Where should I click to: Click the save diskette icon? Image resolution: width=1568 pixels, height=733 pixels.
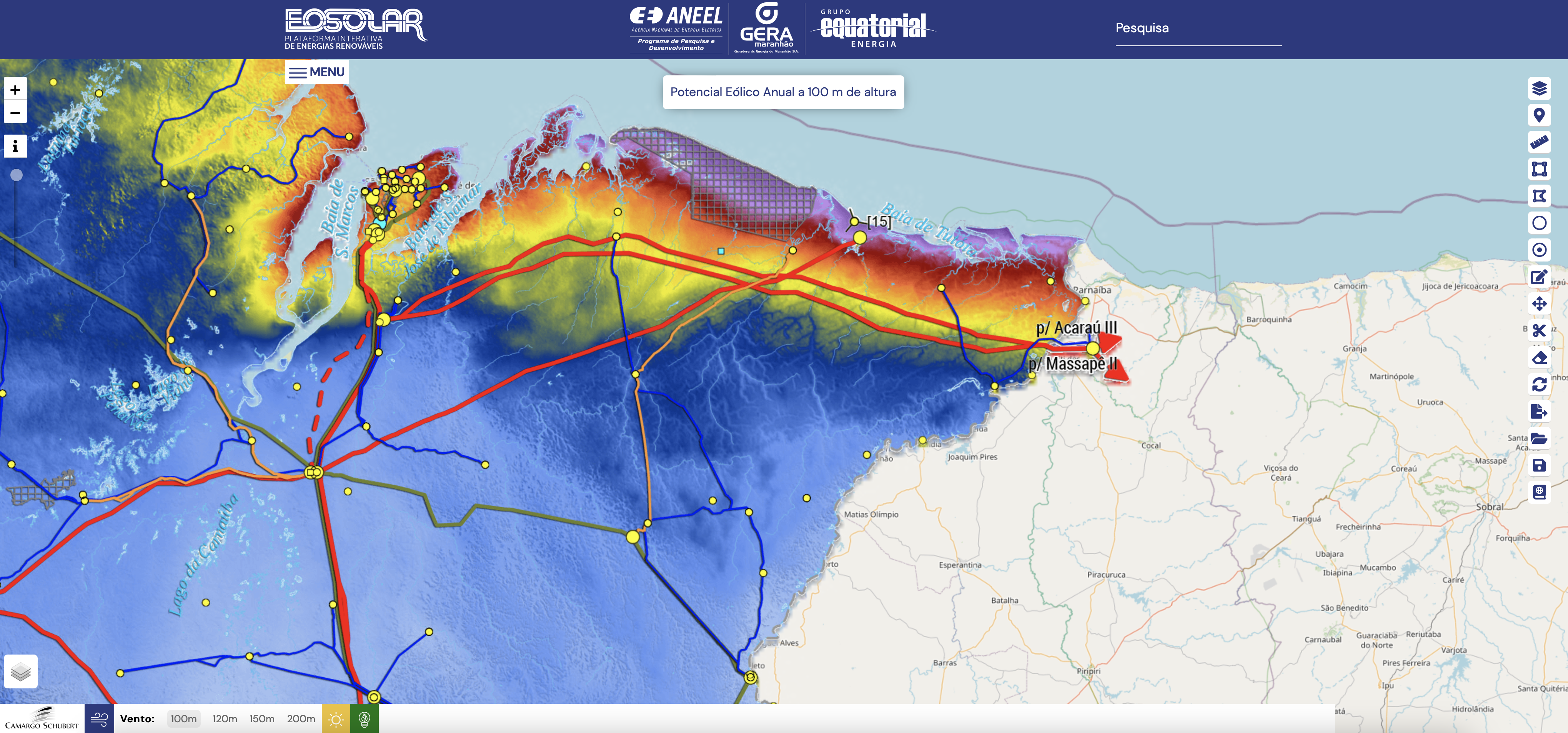click(x=1539, y=466)
